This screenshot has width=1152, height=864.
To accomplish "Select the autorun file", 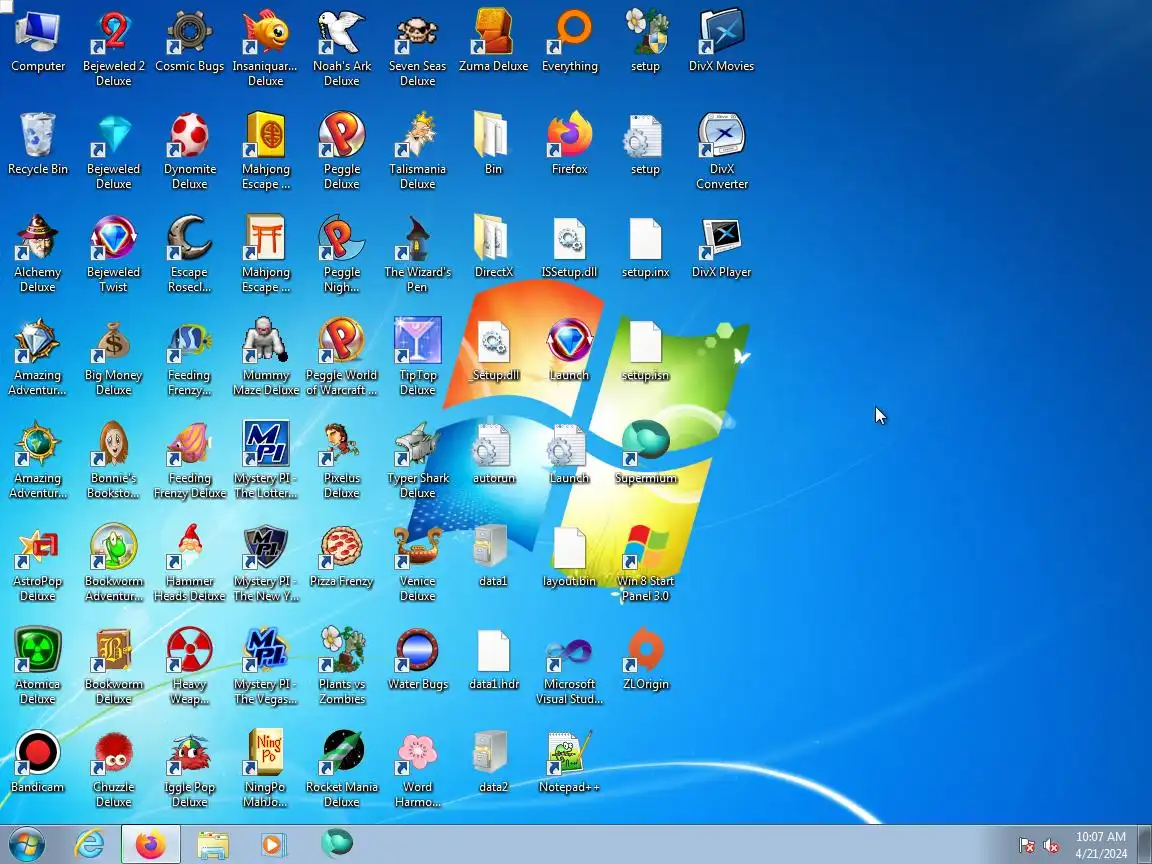I will click(494, 444).
